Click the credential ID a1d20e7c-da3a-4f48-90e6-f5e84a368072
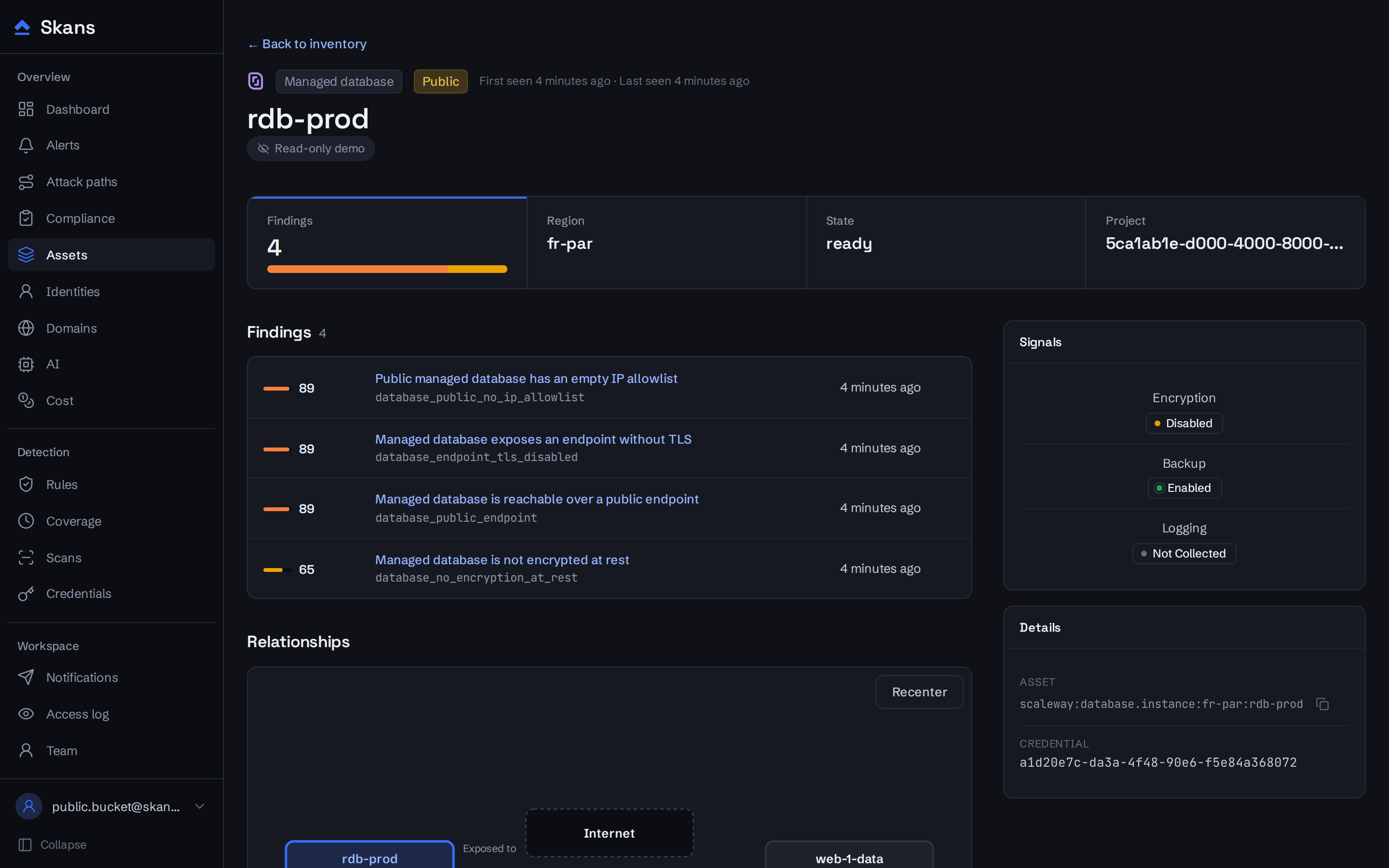Viewport: 1389px width, 868px height. (1157, 762)
